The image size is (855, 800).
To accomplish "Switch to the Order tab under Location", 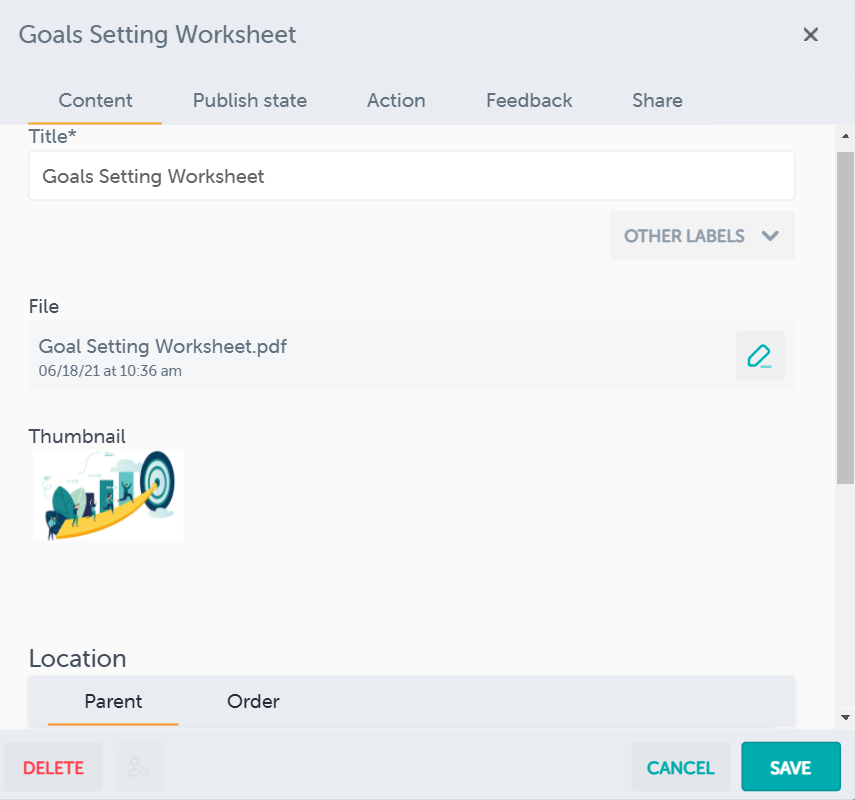I will point(253,701).
